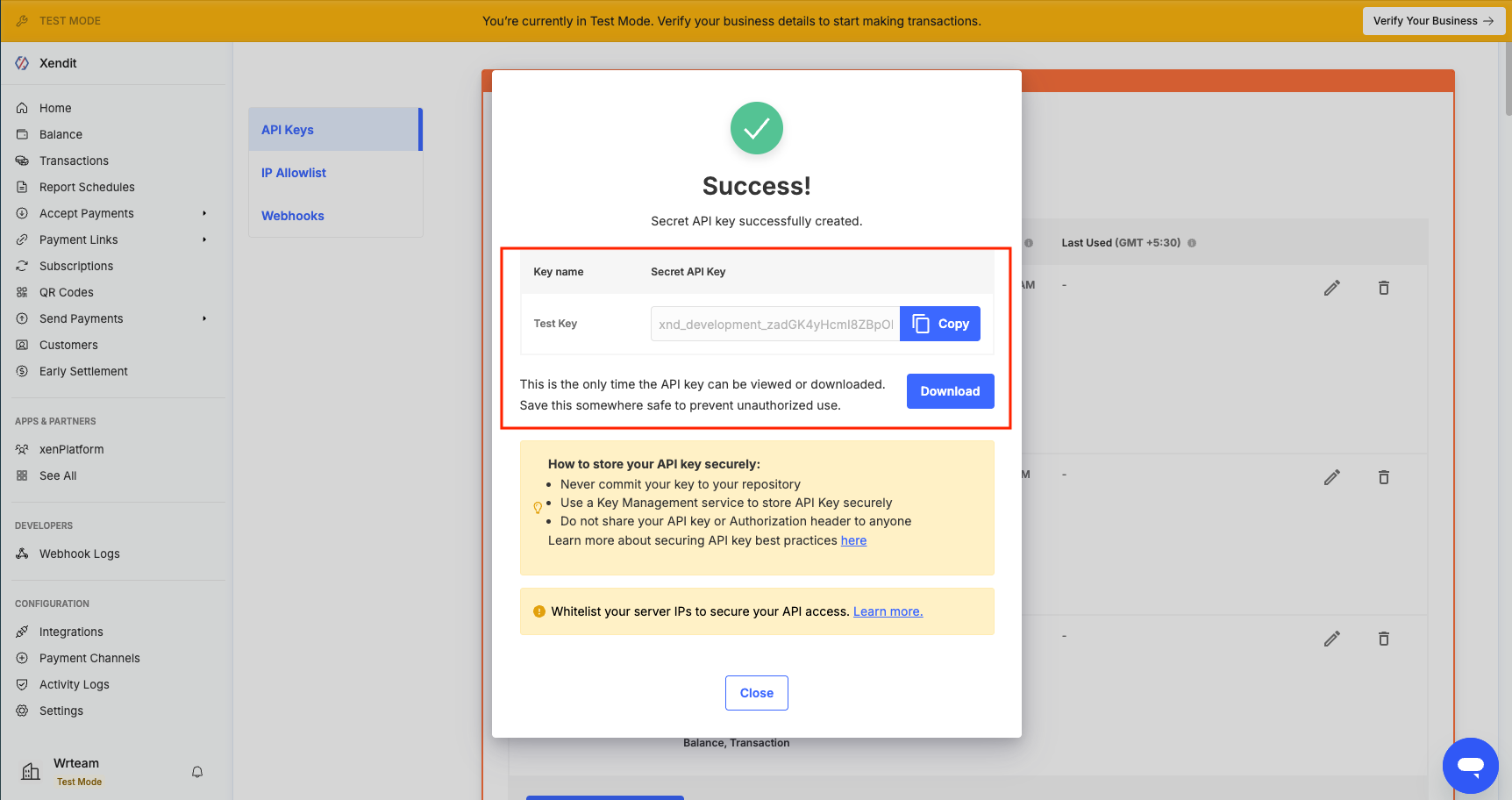Viewport: 1512px width, 800px height.
Task: Expand the Send Payments submenu
Action: 204,318
